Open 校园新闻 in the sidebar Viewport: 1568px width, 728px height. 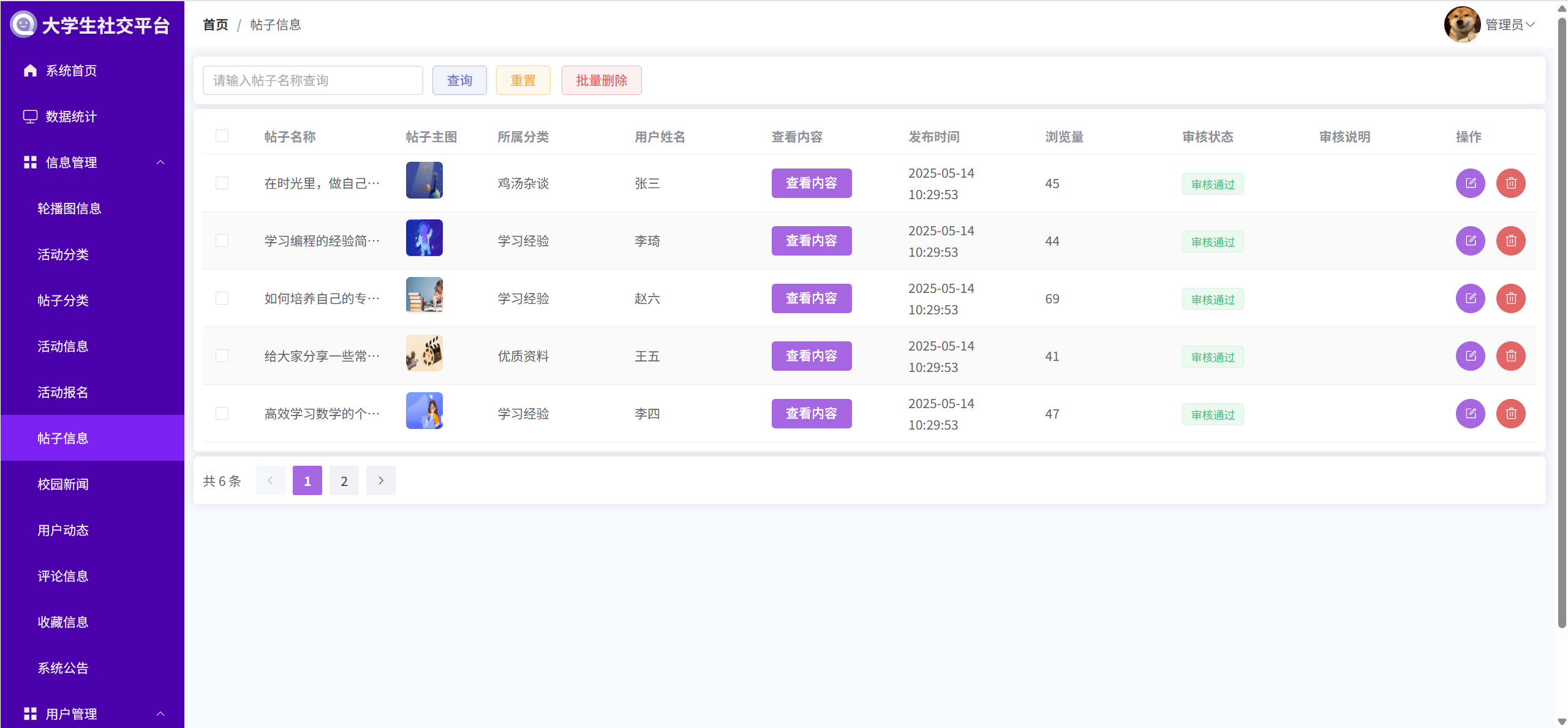[x=63, y=484]
